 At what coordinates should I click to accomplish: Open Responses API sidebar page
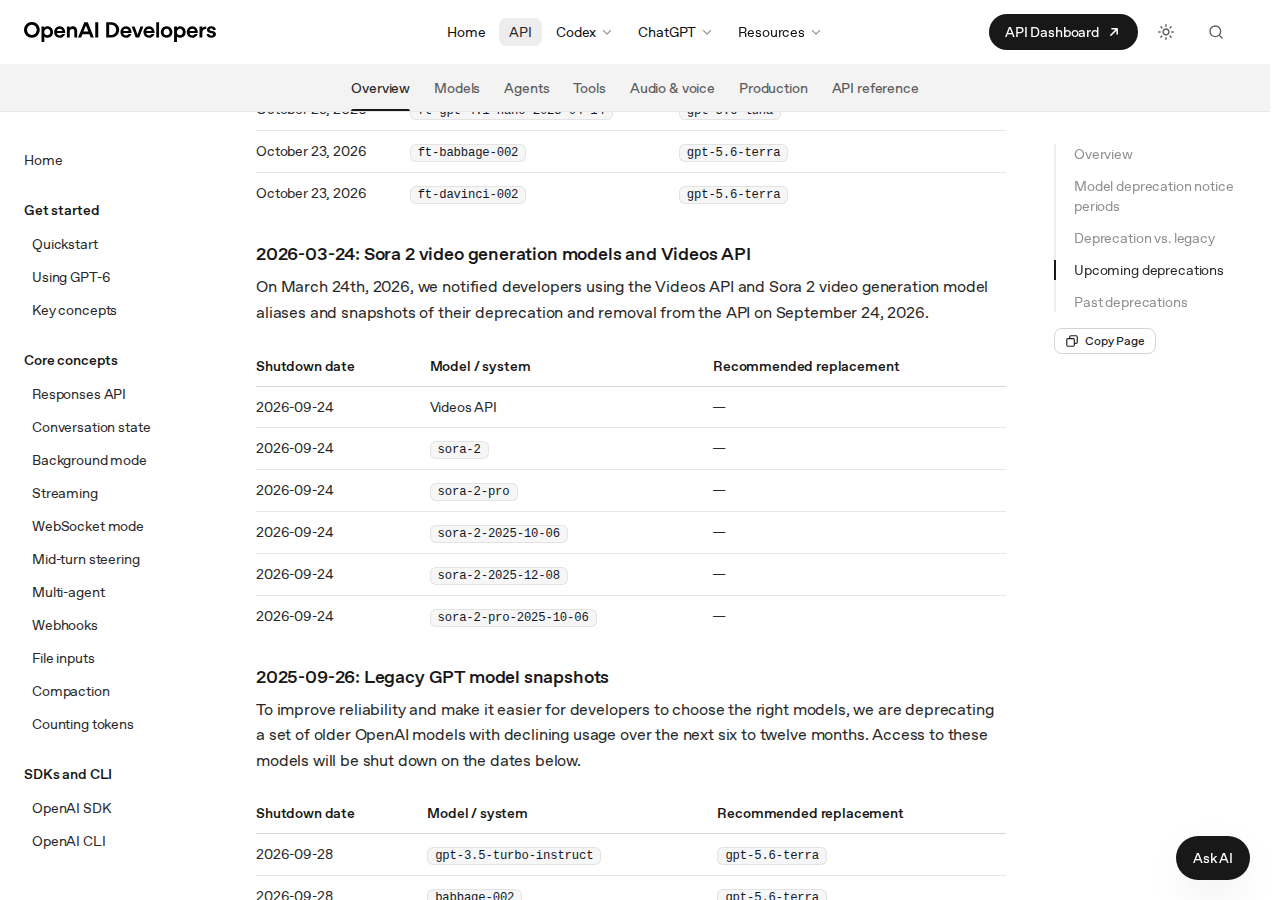[79, 394]
